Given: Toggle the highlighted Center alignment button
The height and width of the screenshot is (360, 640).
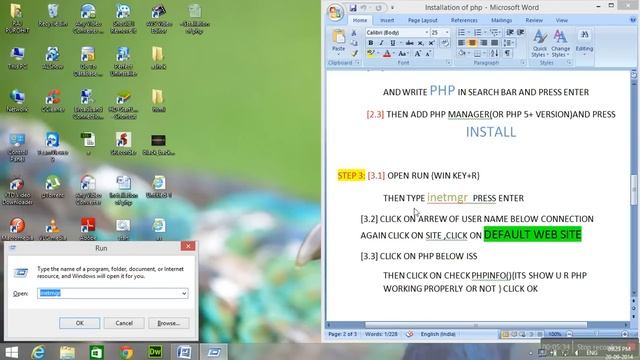Looking at the screenshot, I should click(472, 43).
